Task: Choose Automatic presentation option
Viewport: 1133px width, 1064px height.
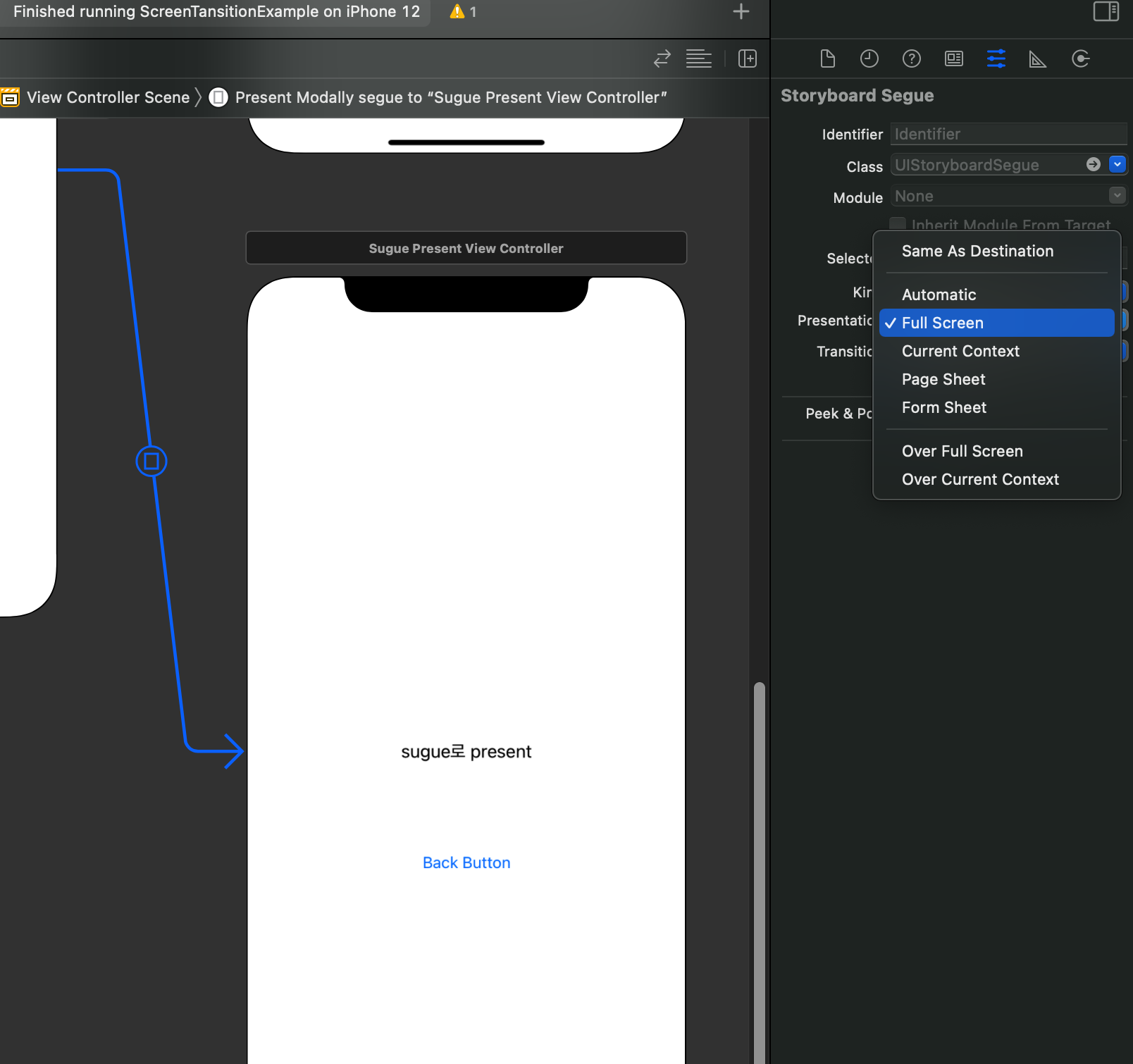Action: (x=997, y=295)
